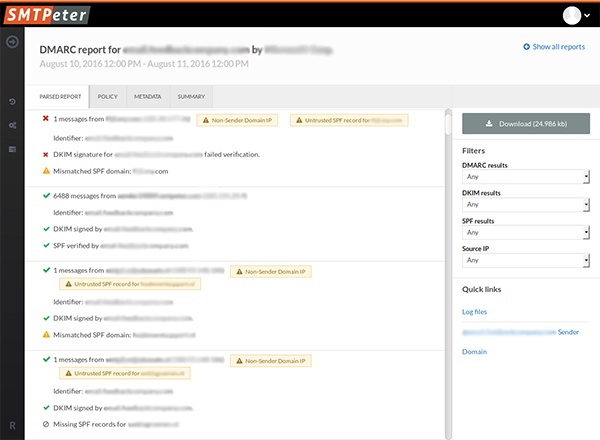Image resolution: width=600 pixels, height=440 pixels.
Task: Open the Log files quick link
Action: (474, 312)
